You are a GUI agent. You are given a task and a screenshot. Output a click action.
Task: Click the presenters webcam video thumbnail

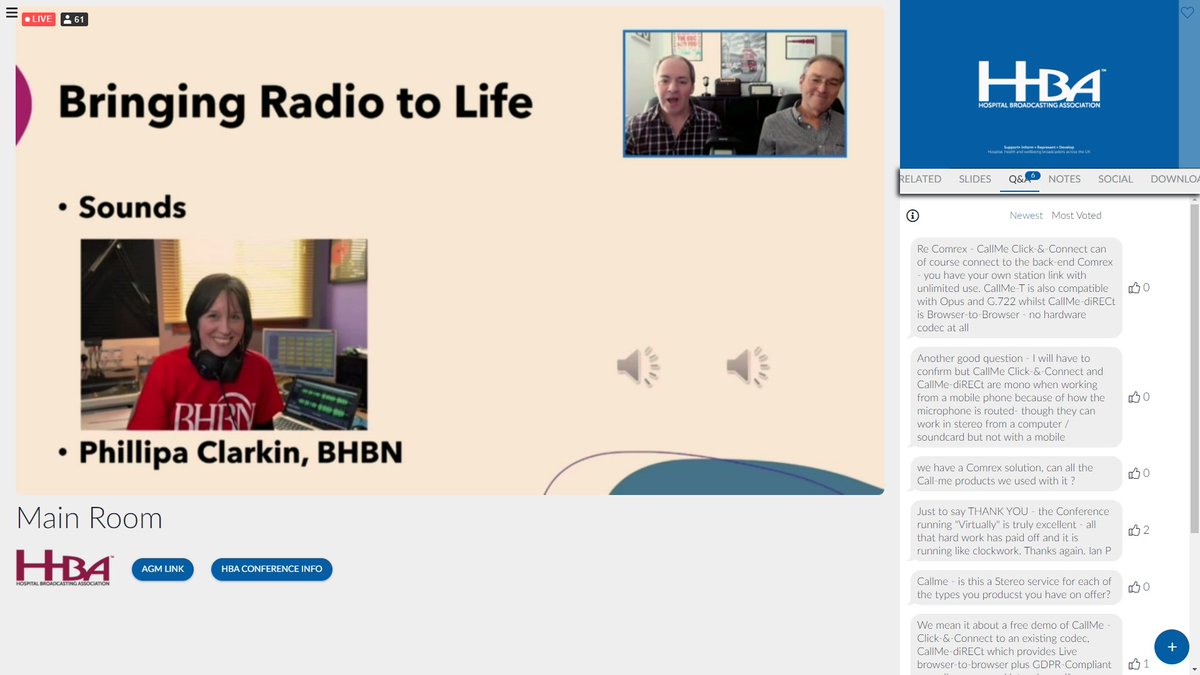pyautogui.click(x=735, y=93)
